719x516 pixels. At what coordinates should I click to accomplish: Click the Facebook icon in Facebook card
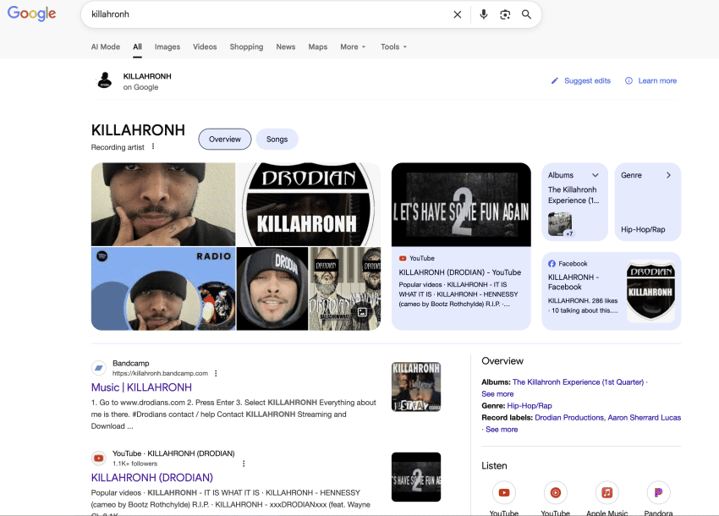tap(552, 264)
